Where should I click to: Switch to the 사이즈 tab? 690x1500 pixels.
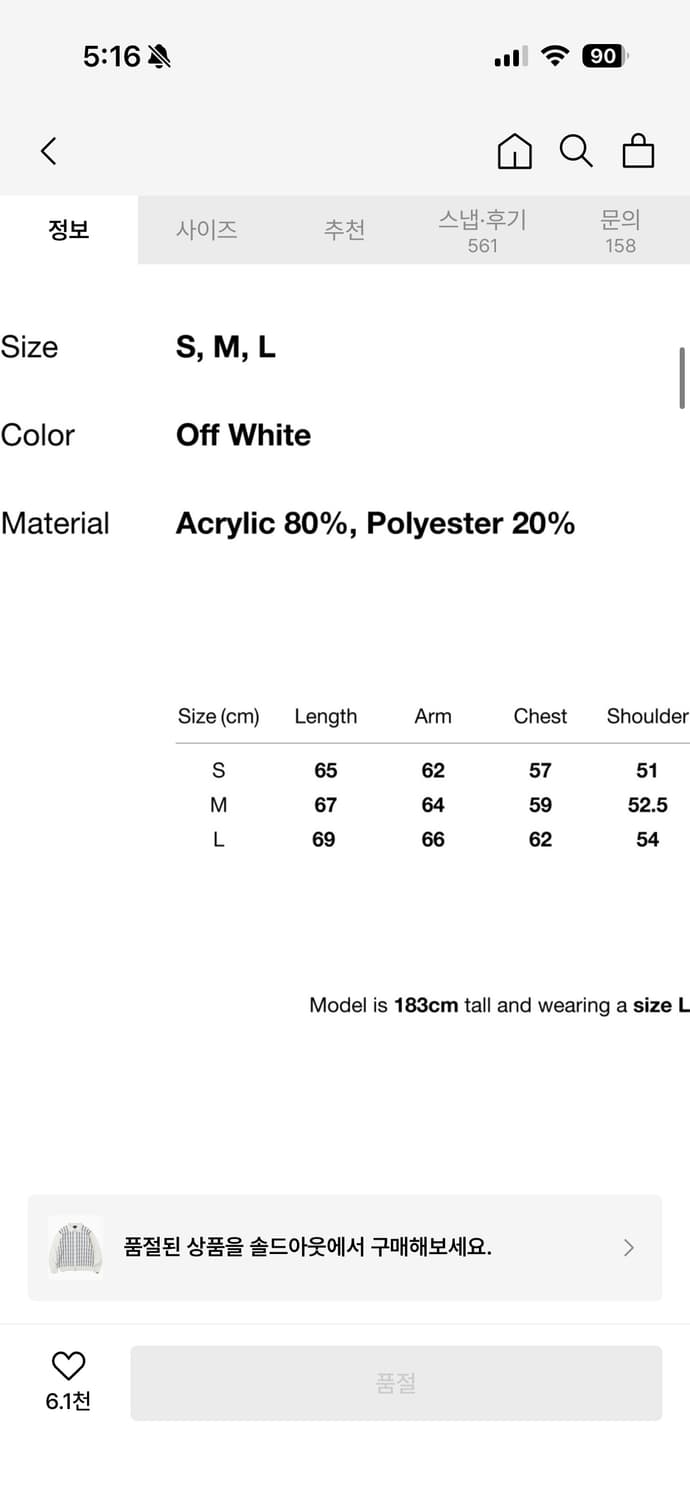point(207,230)
